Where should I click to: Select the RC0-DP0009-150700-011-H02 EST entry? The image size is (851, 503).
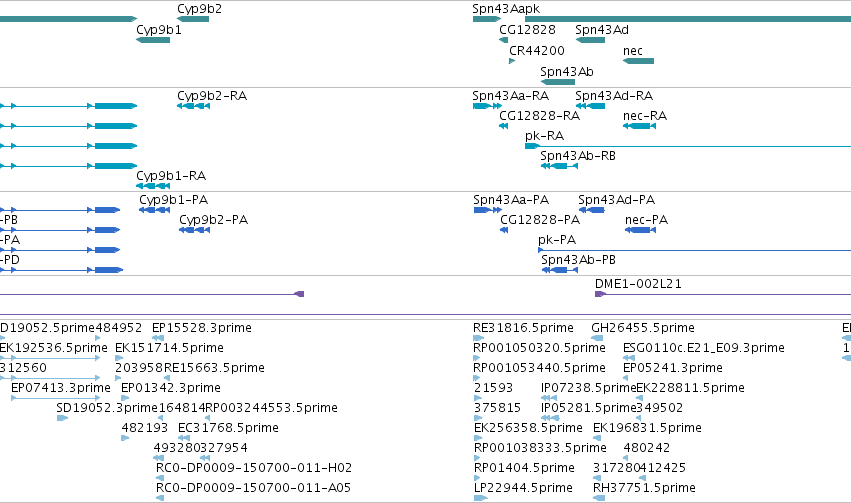[x=253, y=468]
